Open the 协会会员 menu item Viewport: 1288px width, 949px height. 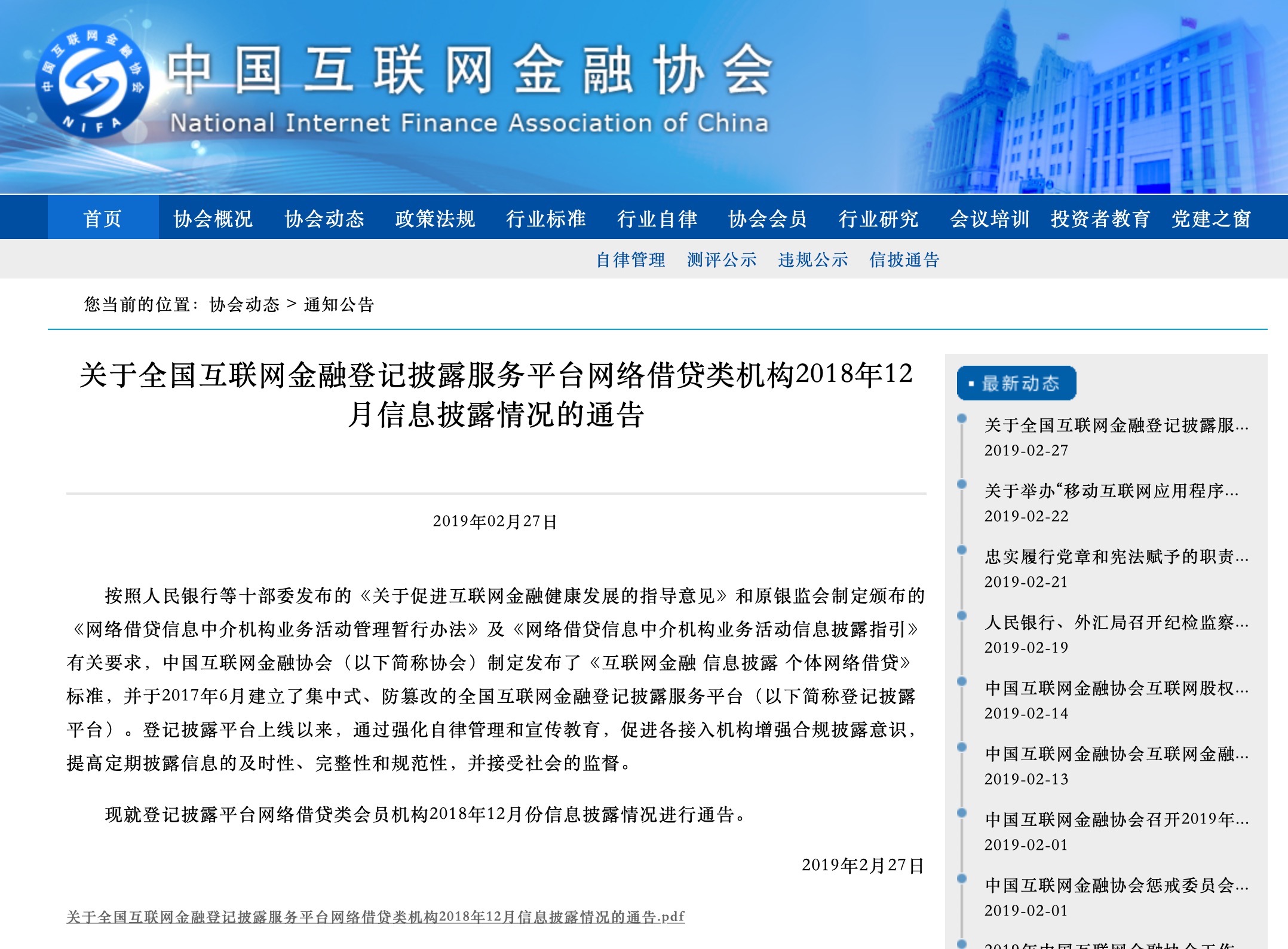pyautogui.click(x=768, y=219)
